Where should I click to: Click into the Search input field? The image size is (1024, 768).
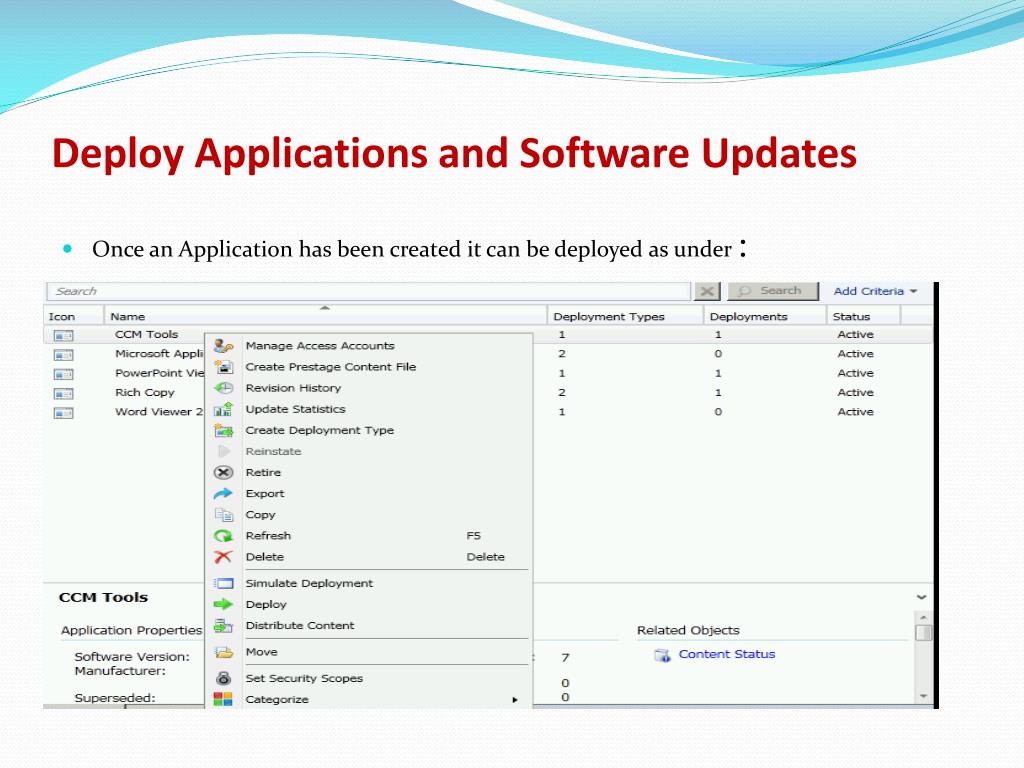pos(368,291)
